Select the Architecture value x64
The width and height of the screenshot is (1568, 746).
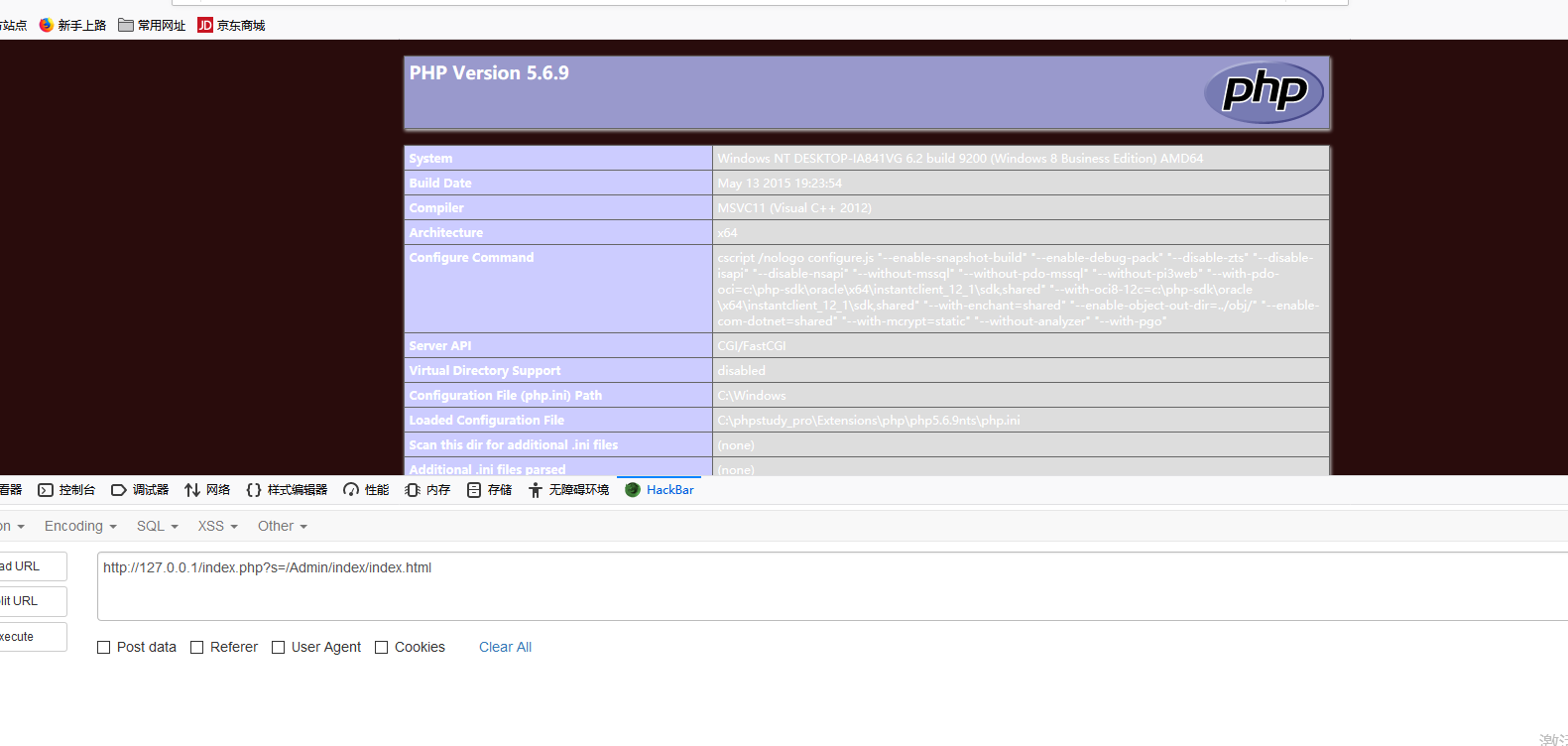pos(727,233)
